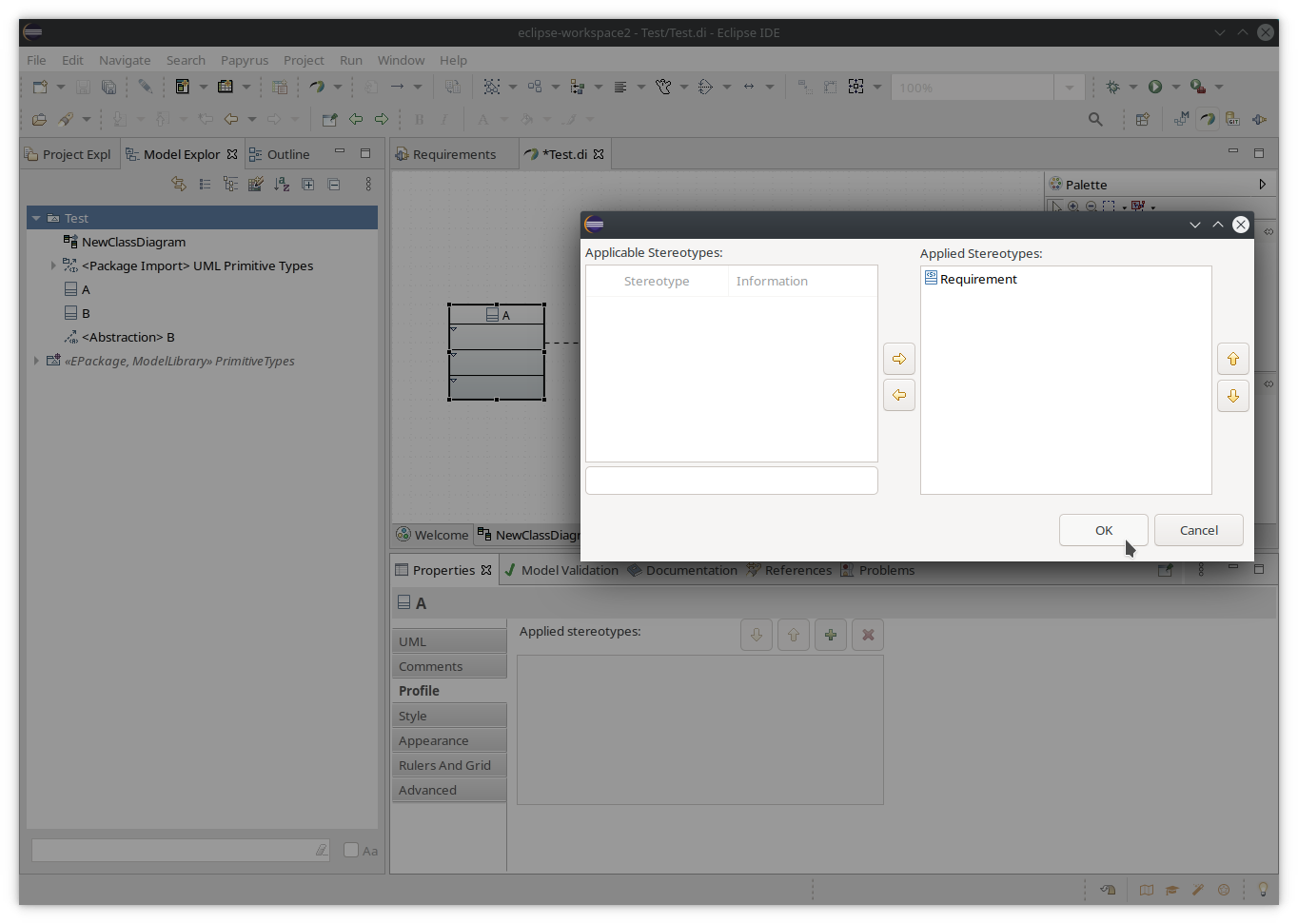This screenshot has height=924, width=1298.
Task: Open the Align text dropdown arrow
Action: (640, 87)
